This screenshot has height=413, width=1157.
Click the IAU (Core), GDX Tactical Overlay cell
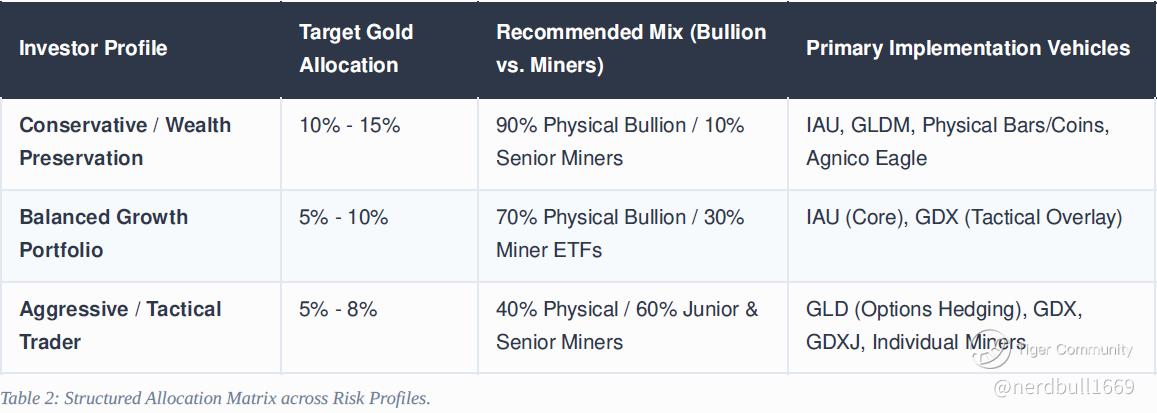(x=972, y=235)
